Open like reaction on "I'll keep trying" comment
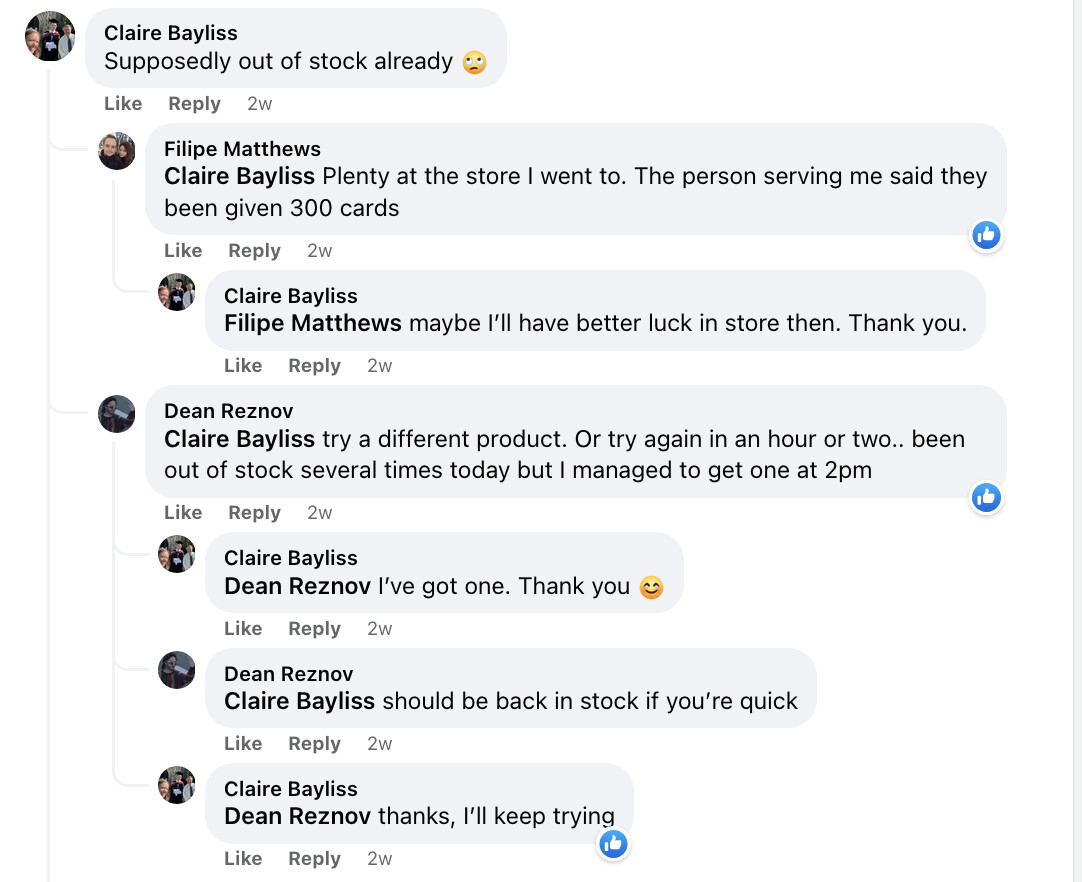 tap(613, 844)
